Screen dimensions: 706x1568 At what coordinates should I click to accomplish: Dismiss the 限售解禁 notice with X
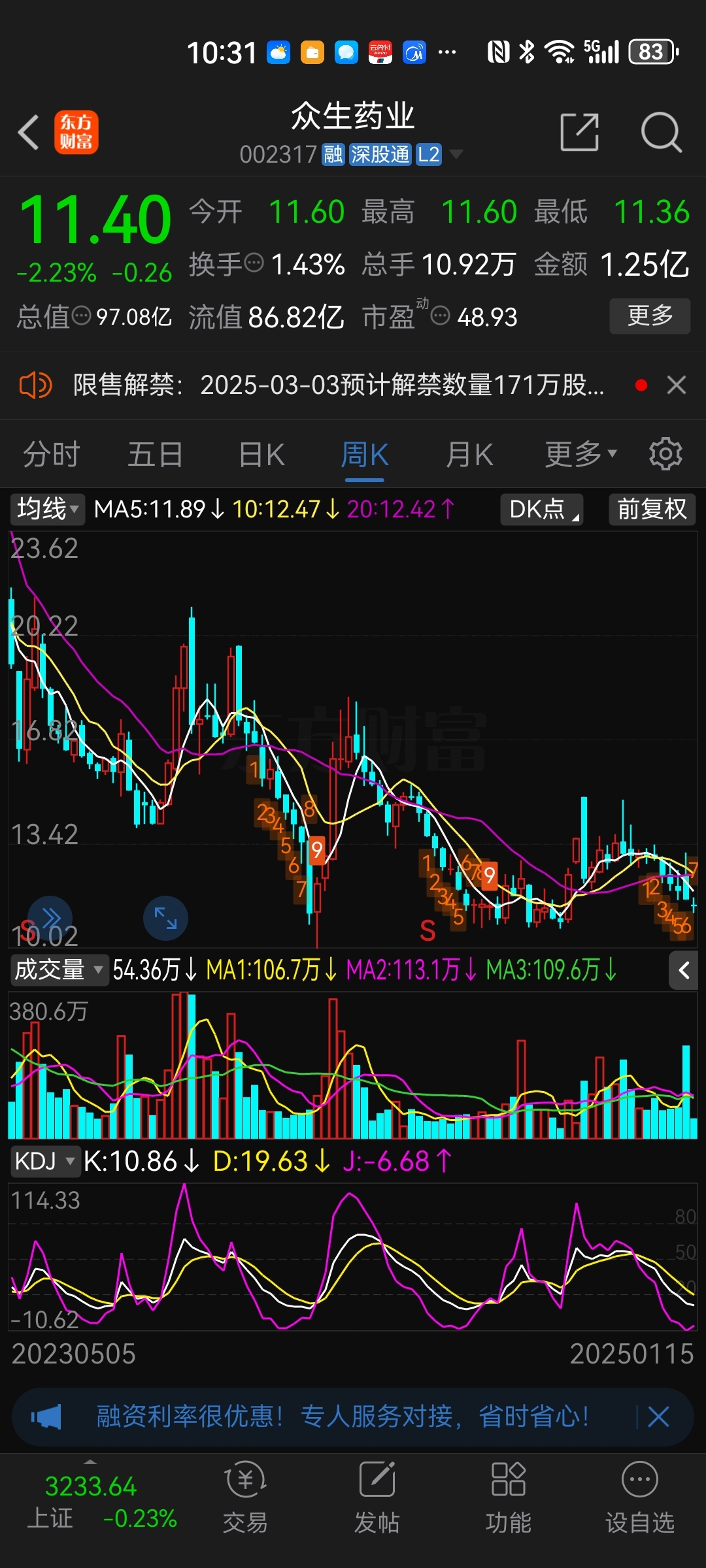(x=677, y=385)
